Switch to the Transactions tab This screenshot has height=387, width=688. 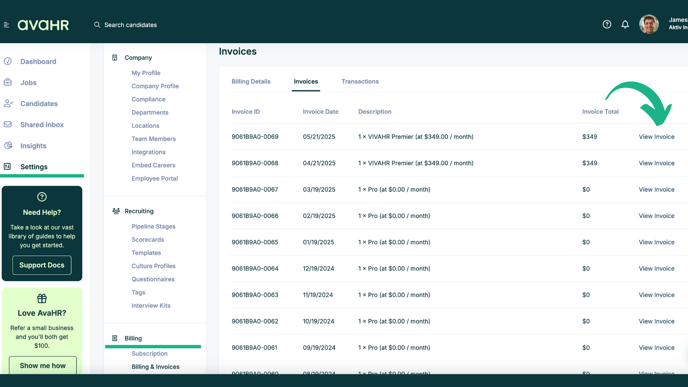coord(360,81)
